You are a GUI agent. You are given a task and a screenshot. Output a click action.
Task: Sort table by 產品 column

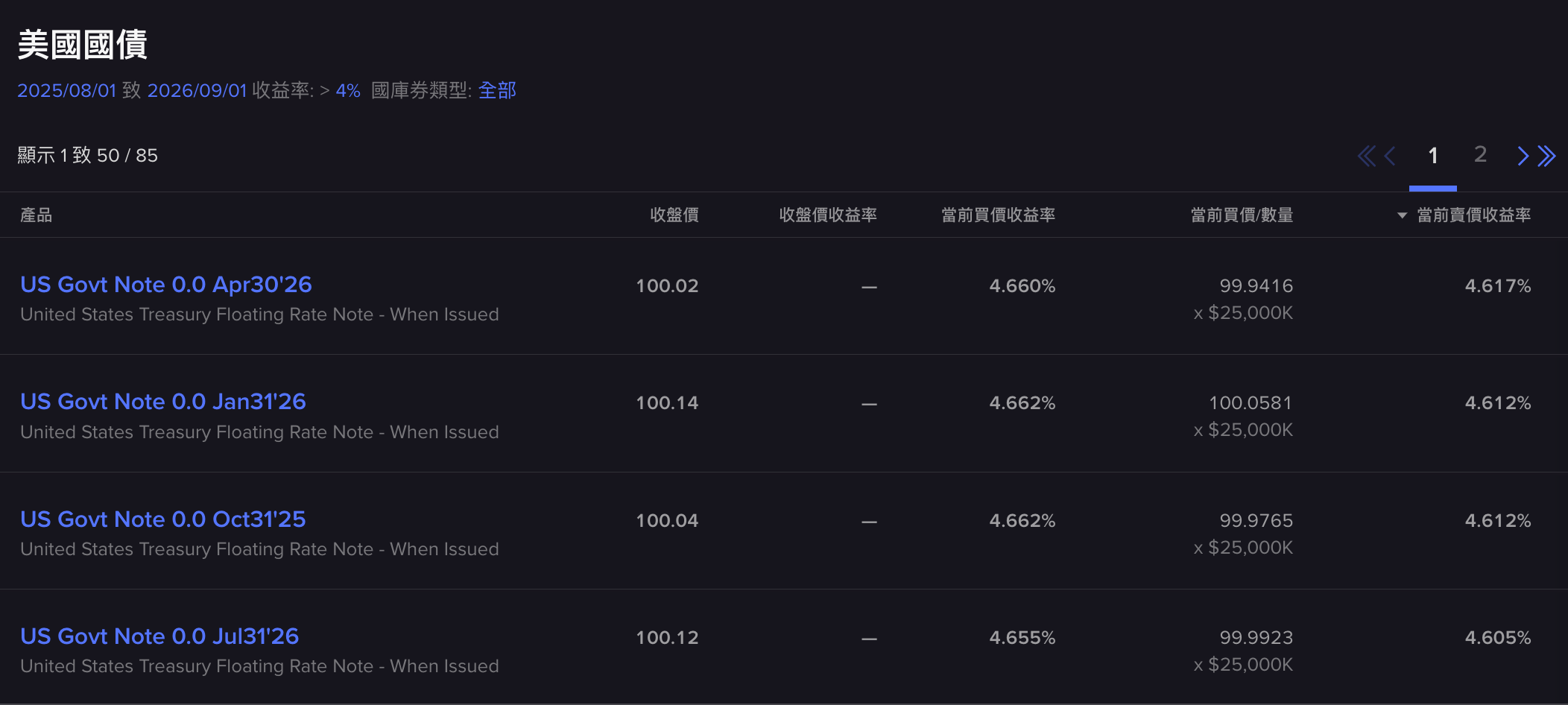click(x=37, y=215)
